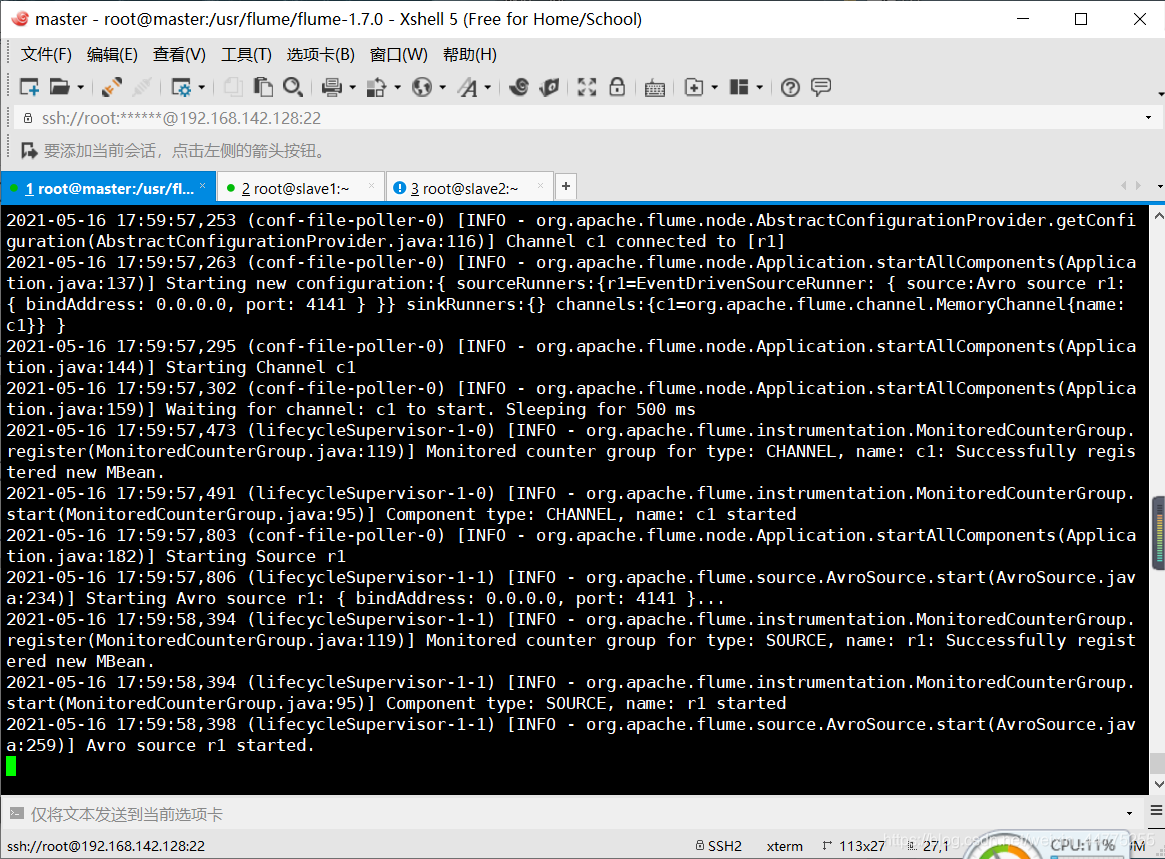Screen dimensions: 1165x859
Task: Click the globe encoding icon
Action: (422, 88)
